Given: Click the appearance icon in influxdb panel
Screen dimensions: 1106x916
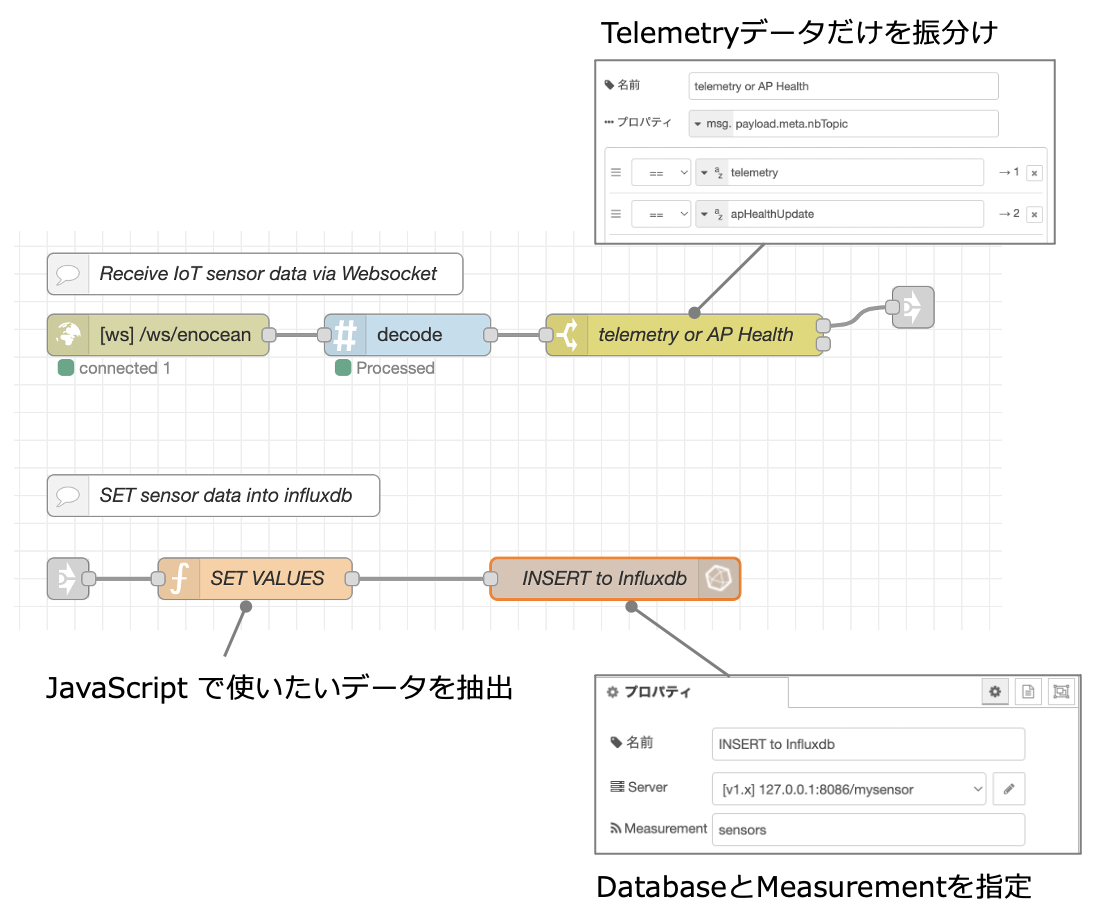Looking at the screenshot, I should [x=1061, y=692].
